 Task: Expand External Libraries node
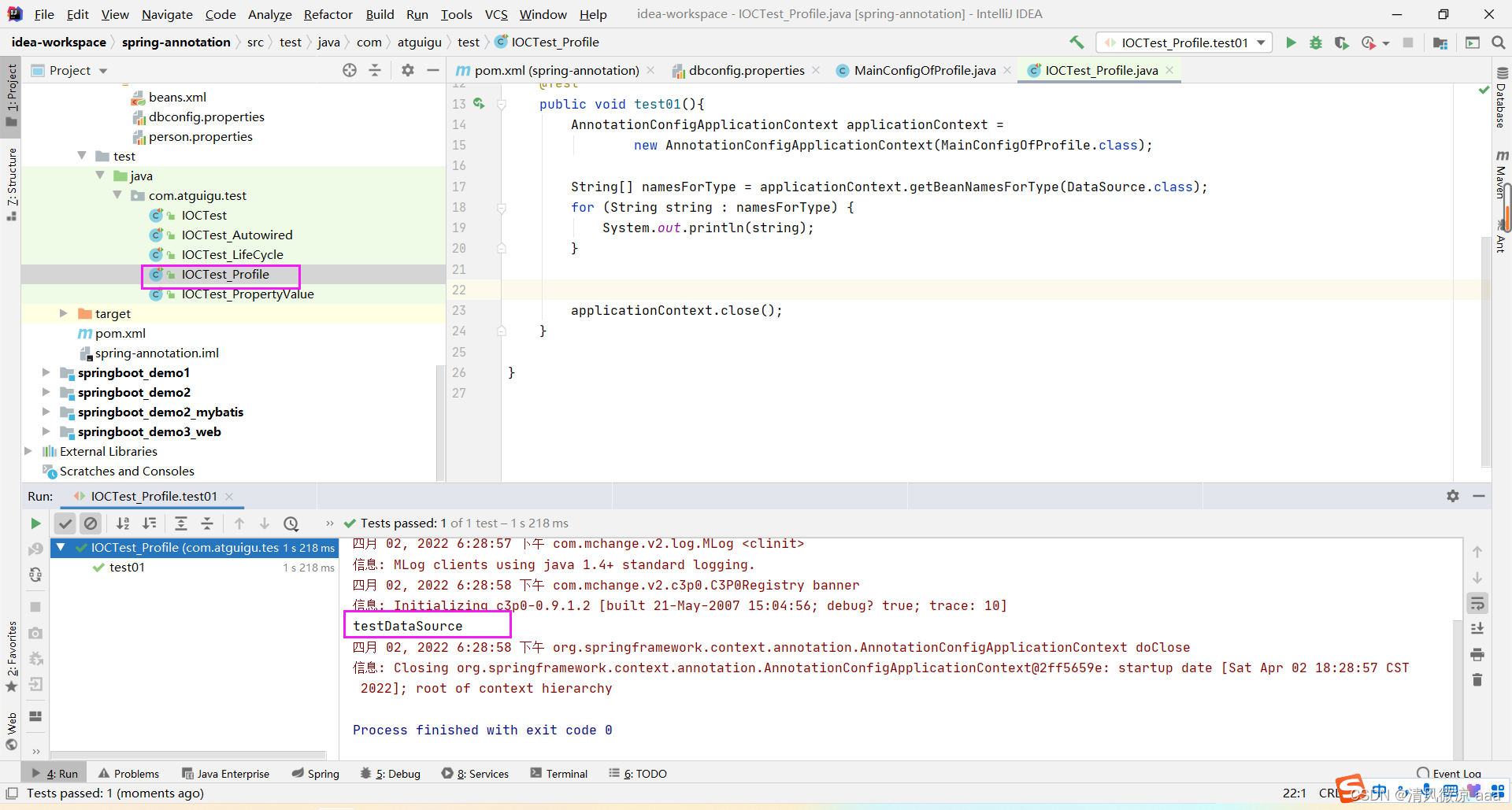[28, 451]
